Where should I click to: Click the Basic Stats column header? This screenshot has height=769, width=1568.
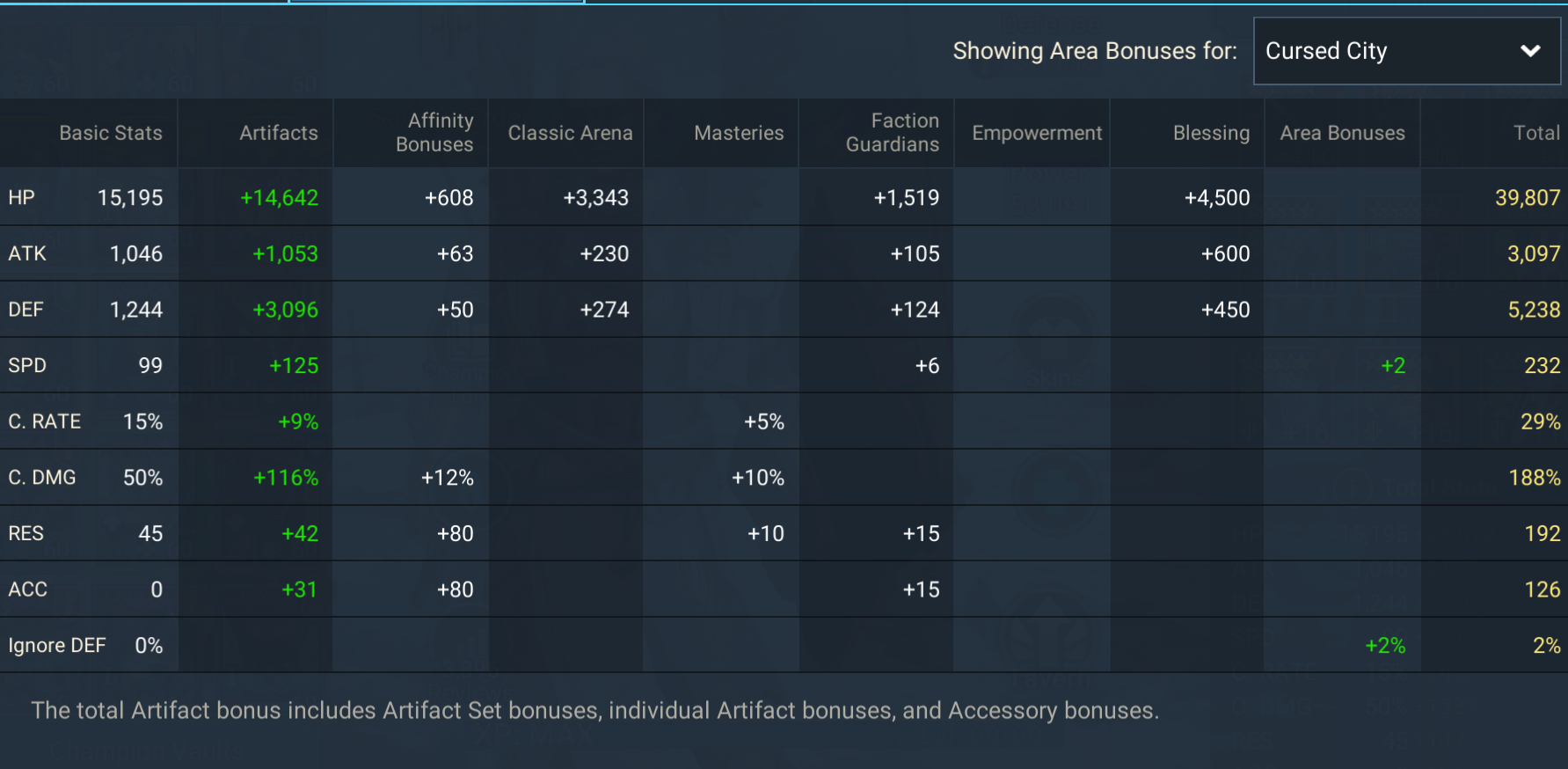[111, 133]
